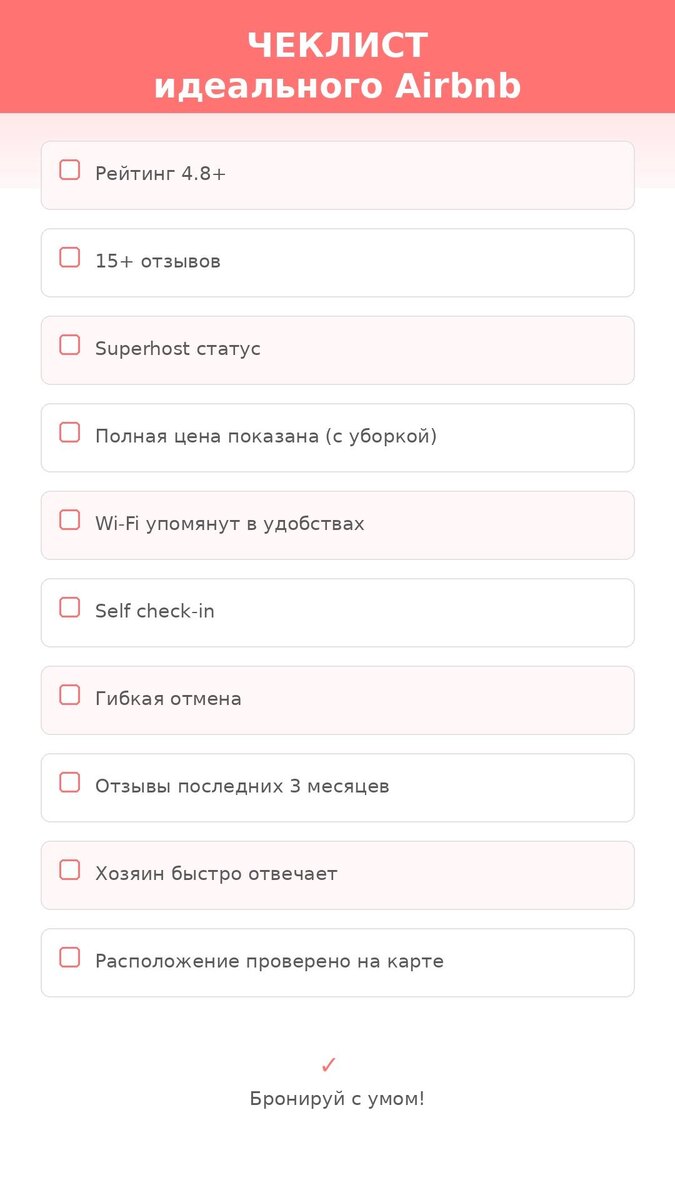Mark 'Полная цена показана' checkbox
The image size is (675, 1200).
pyautogui.click(x=69, y=433)
